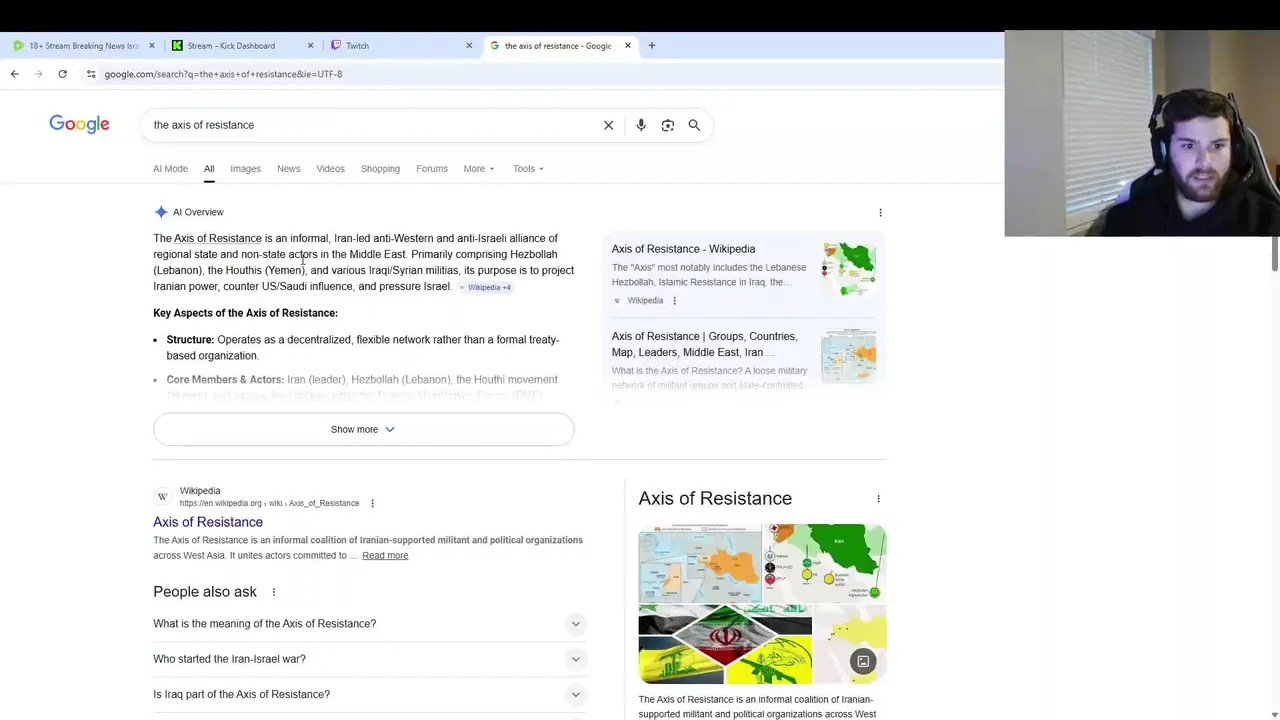Close the Kick Dashboard tab
Viewport: 1280px width, 720px height.
point(310,45)
